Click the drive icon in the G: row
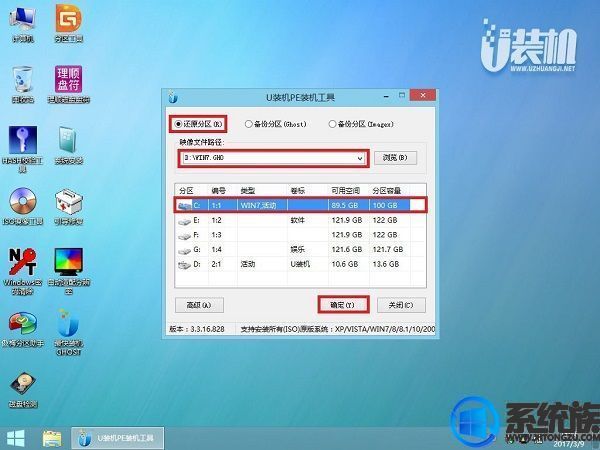The image size is (600, 450). [184, 250]
